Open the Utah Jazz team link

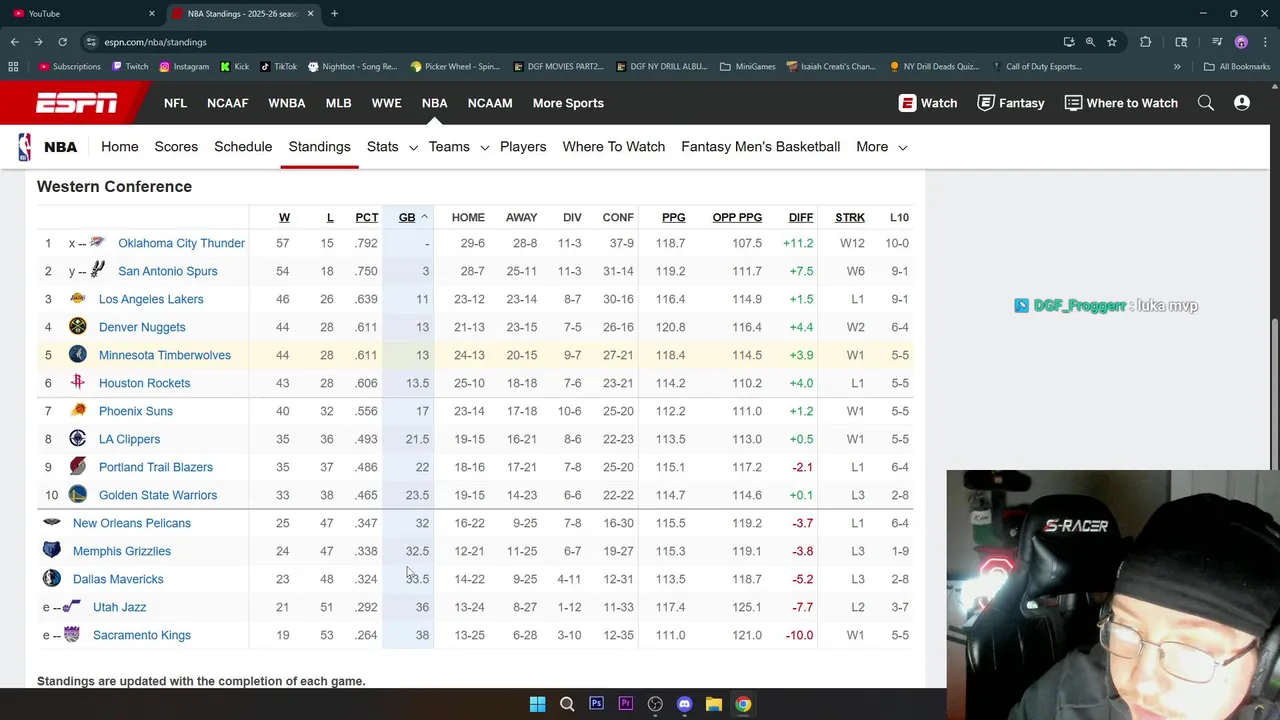[119, 607]
